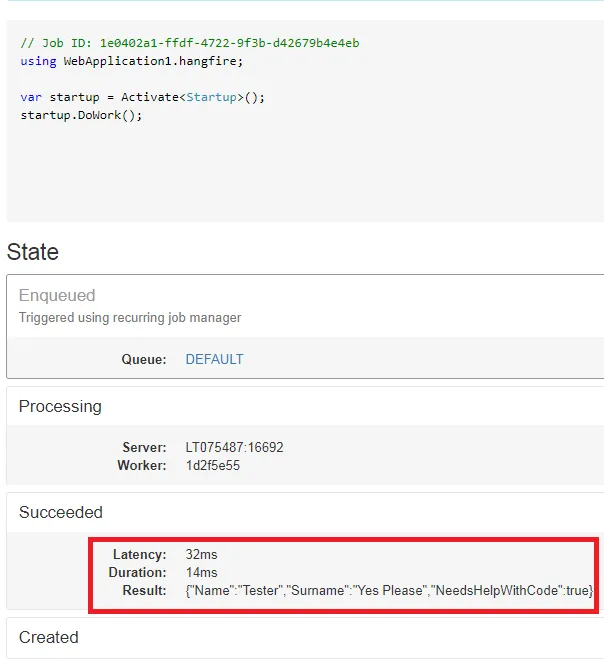Image resolution: width=604 pixels, height=666 pixels.
Task: Click the JSON result text
Action: pyautogui.click(x=389, y=591)
